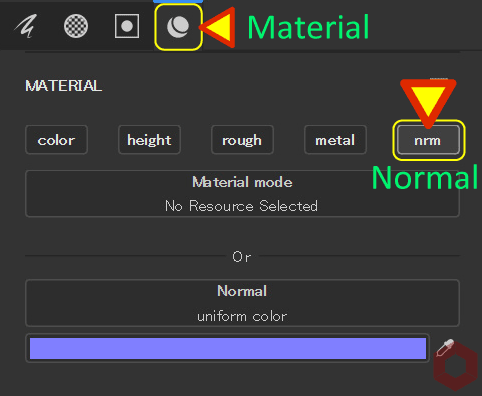Click the MATERIAL section heading
The height and width of the screenshot is (396, 482).
click(x=63, y=86)
